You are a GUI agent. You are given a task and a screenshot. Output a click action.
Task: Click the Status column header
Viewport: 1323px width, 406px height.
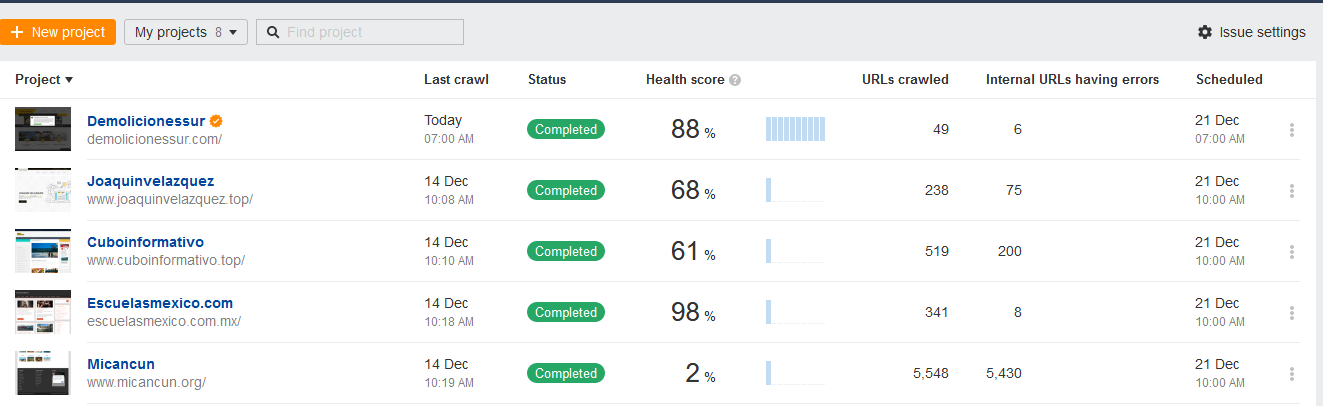coord(547,80)
